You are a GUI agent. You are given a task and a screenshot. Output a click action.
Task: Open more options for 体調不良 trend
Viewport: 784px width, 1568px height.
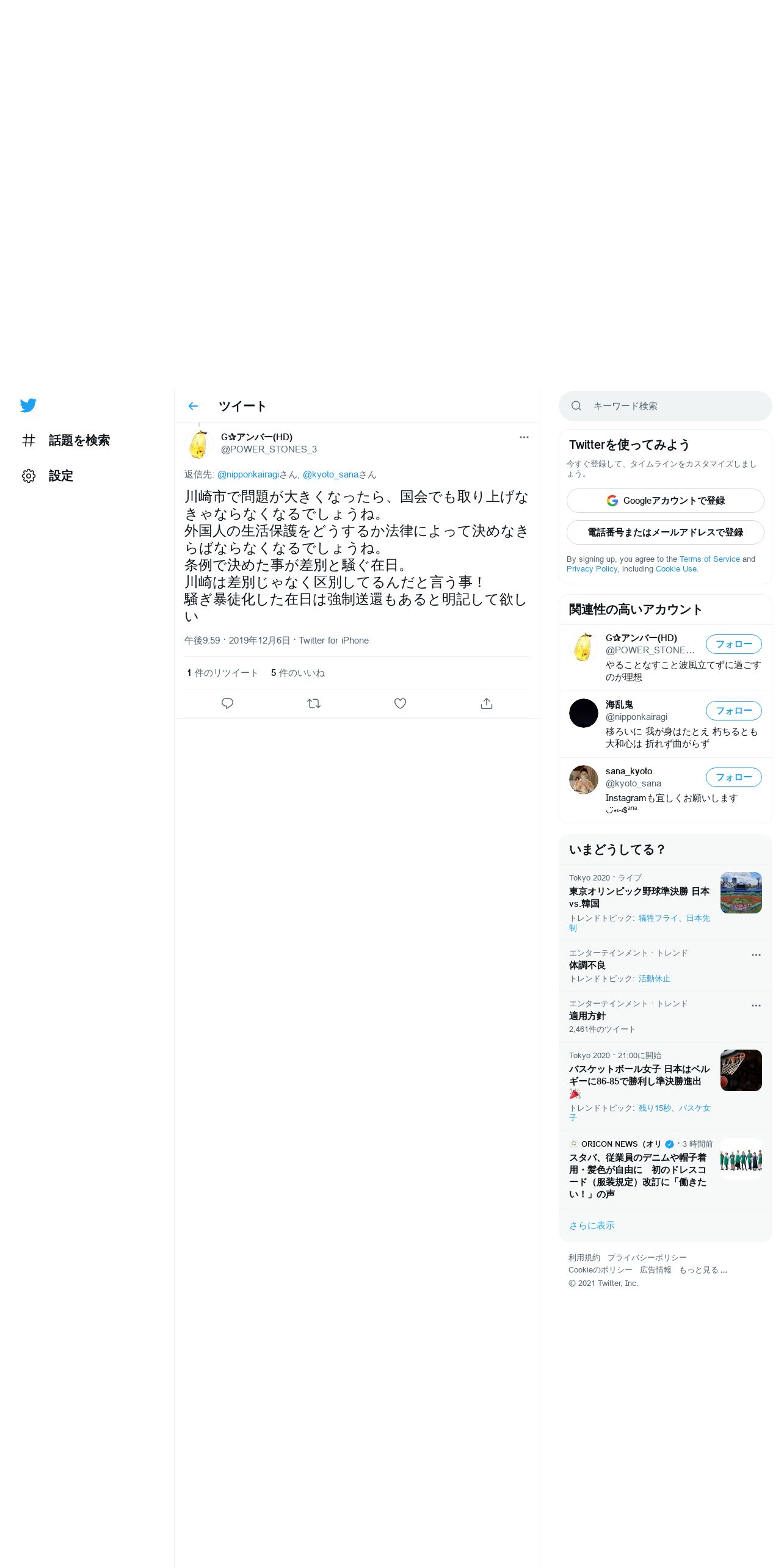pos(756,955)
